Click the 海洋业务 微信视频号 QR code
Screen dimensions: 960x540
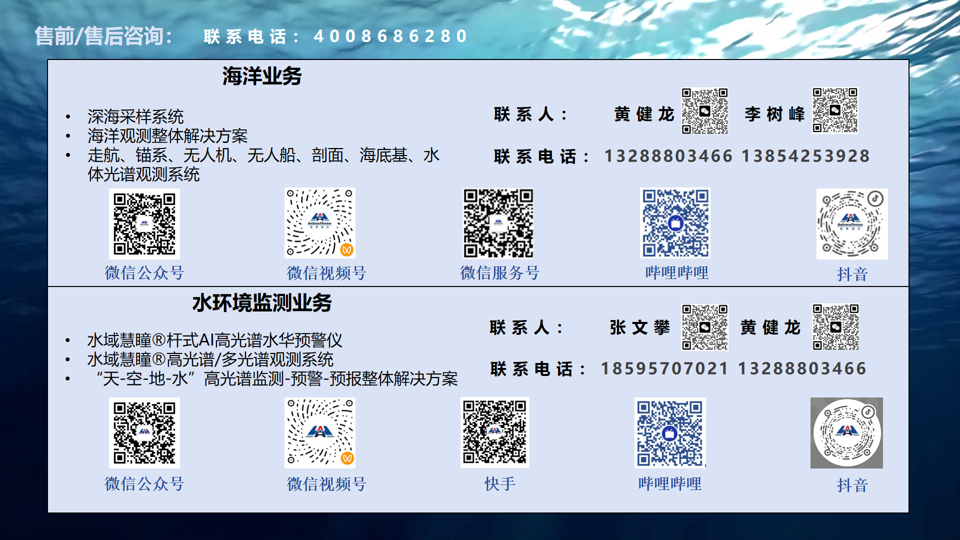point(320,223)
